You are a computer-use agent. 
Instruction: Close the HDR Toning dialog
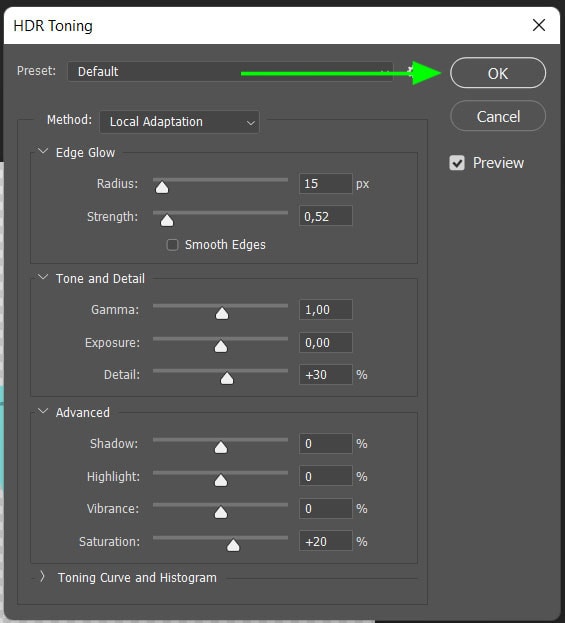coord(538,25)
